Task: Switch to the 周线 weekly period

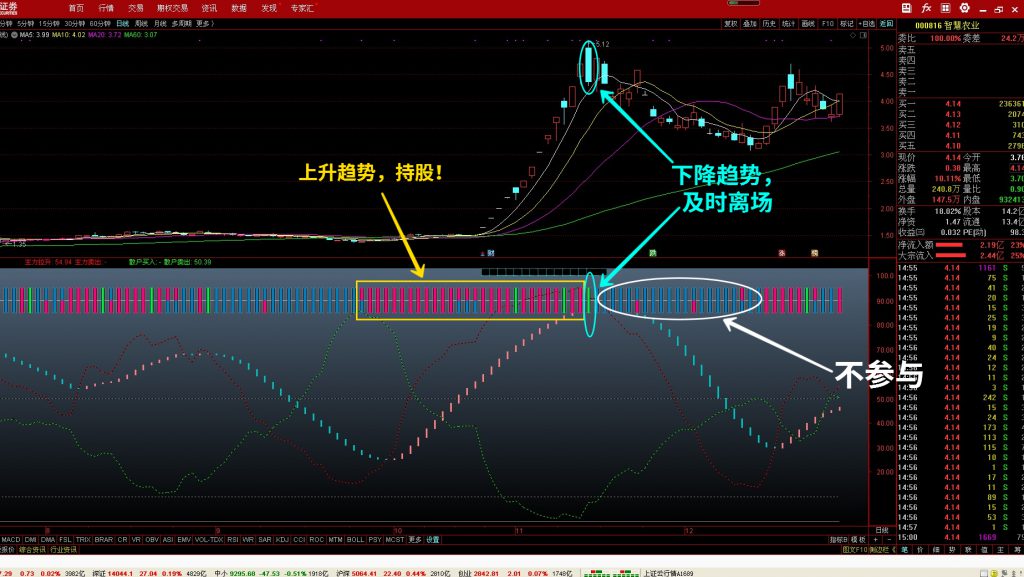Action: click(x=142, y=22)
